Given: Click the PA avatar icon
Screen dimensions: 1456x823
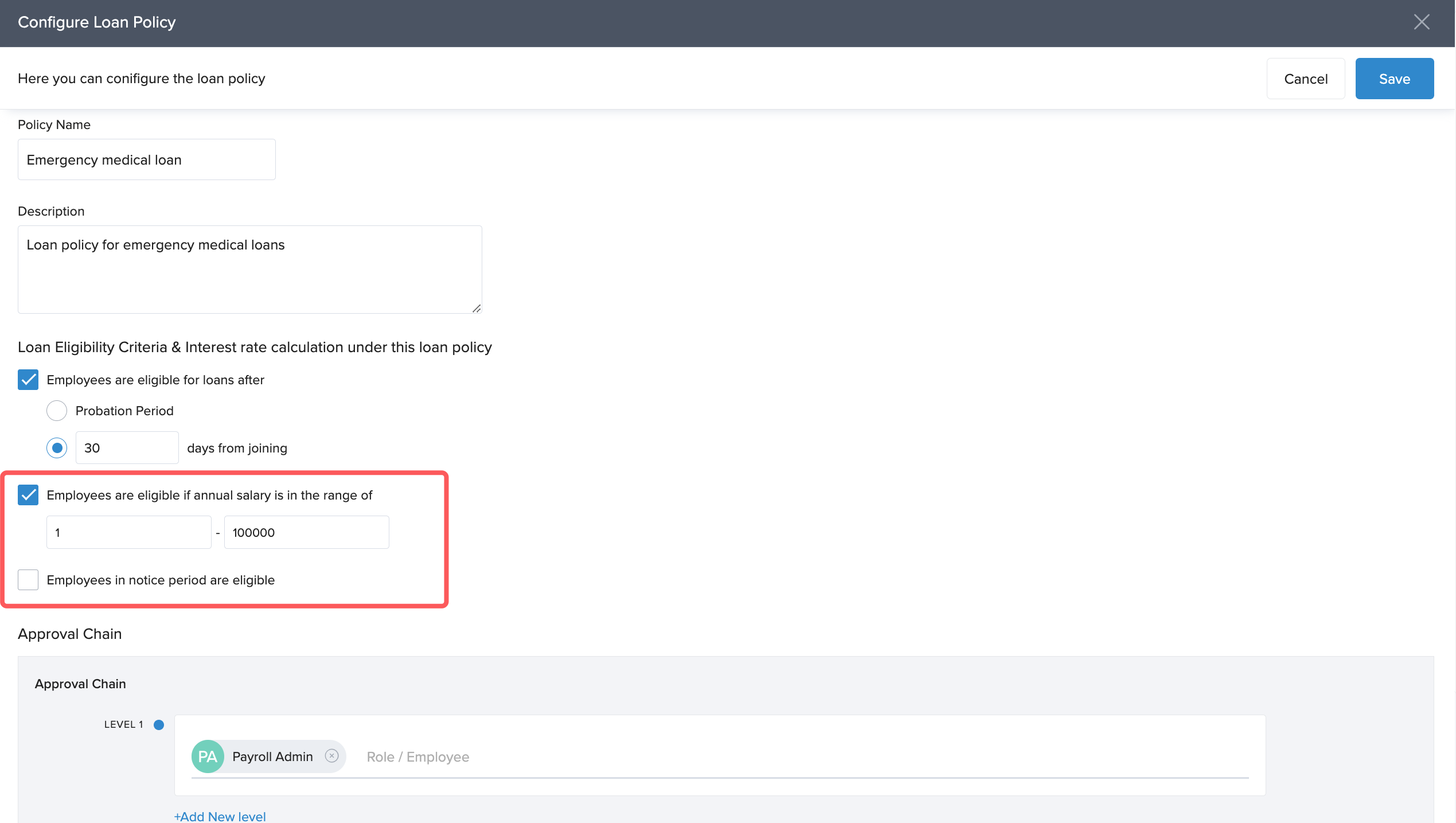Looking at the screenshot, I should point(208,756).
